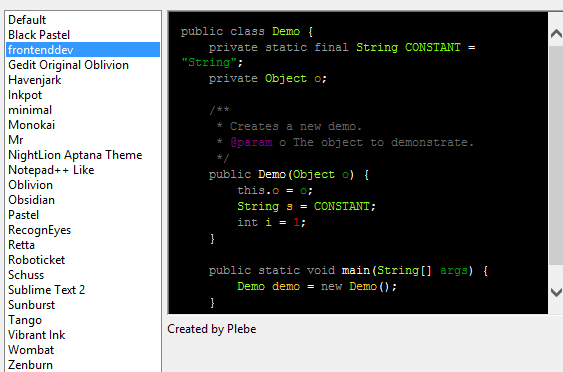563x372 pixels.
Task: Select the Monokai theme
Action: tap(83, 125)
